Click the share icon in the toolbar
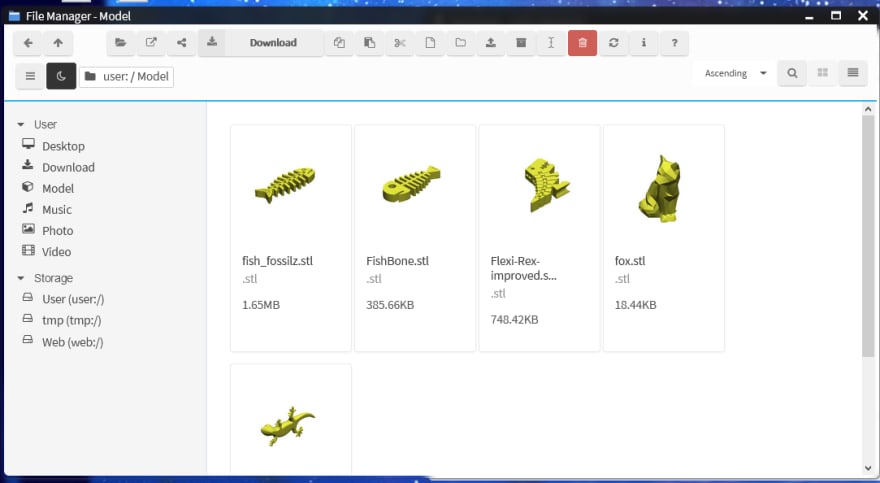880x483 pixels. coord(181,43)
